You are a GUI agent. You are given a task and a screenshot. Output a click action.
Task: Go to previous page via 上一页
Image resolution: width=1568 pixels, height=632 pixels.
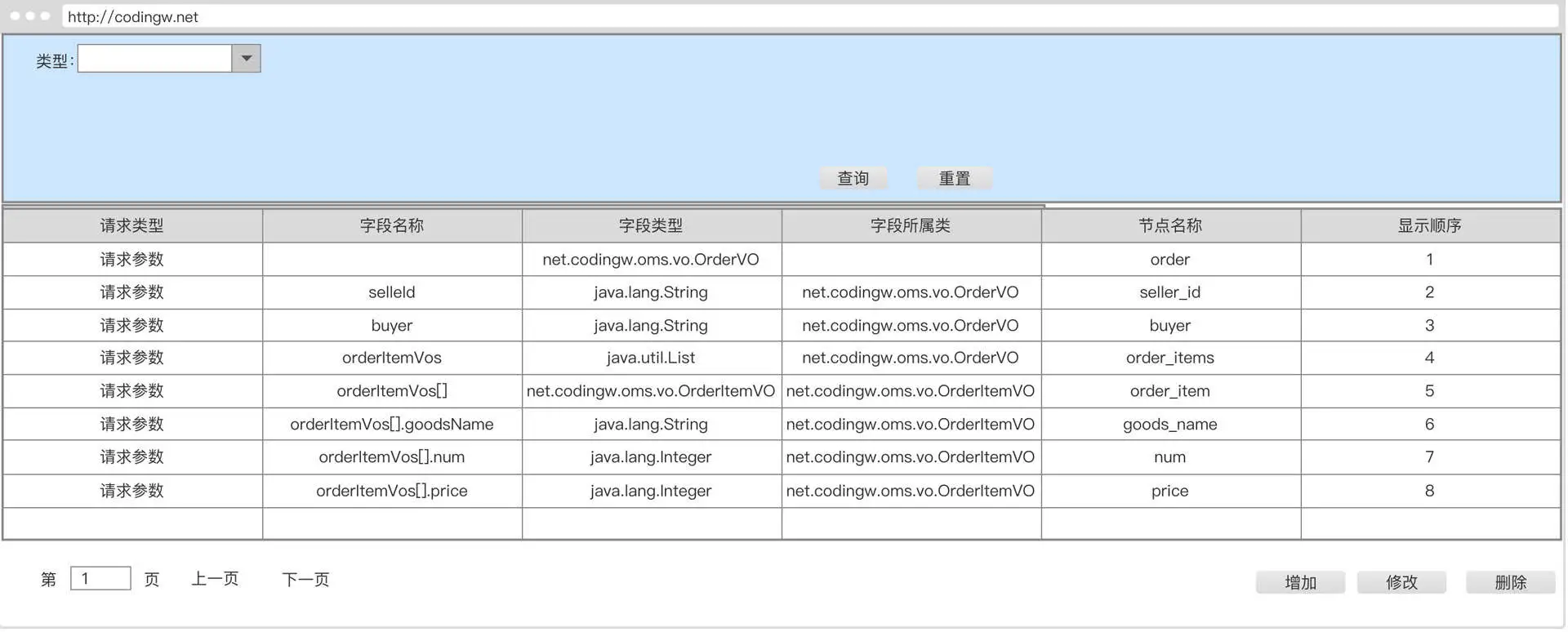tap(215, 579)
